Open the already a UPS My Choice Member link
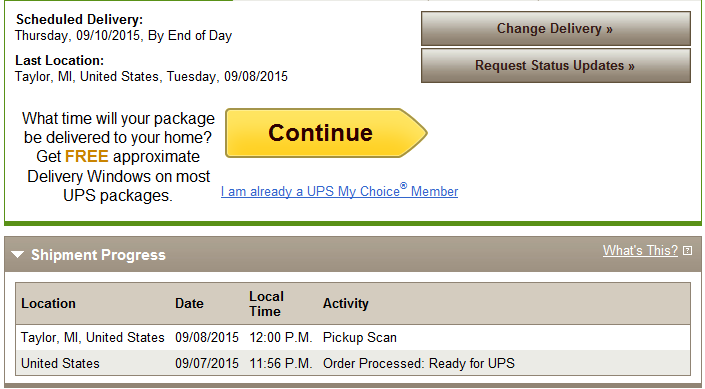 pyautogui.click(x=339, y=191)
